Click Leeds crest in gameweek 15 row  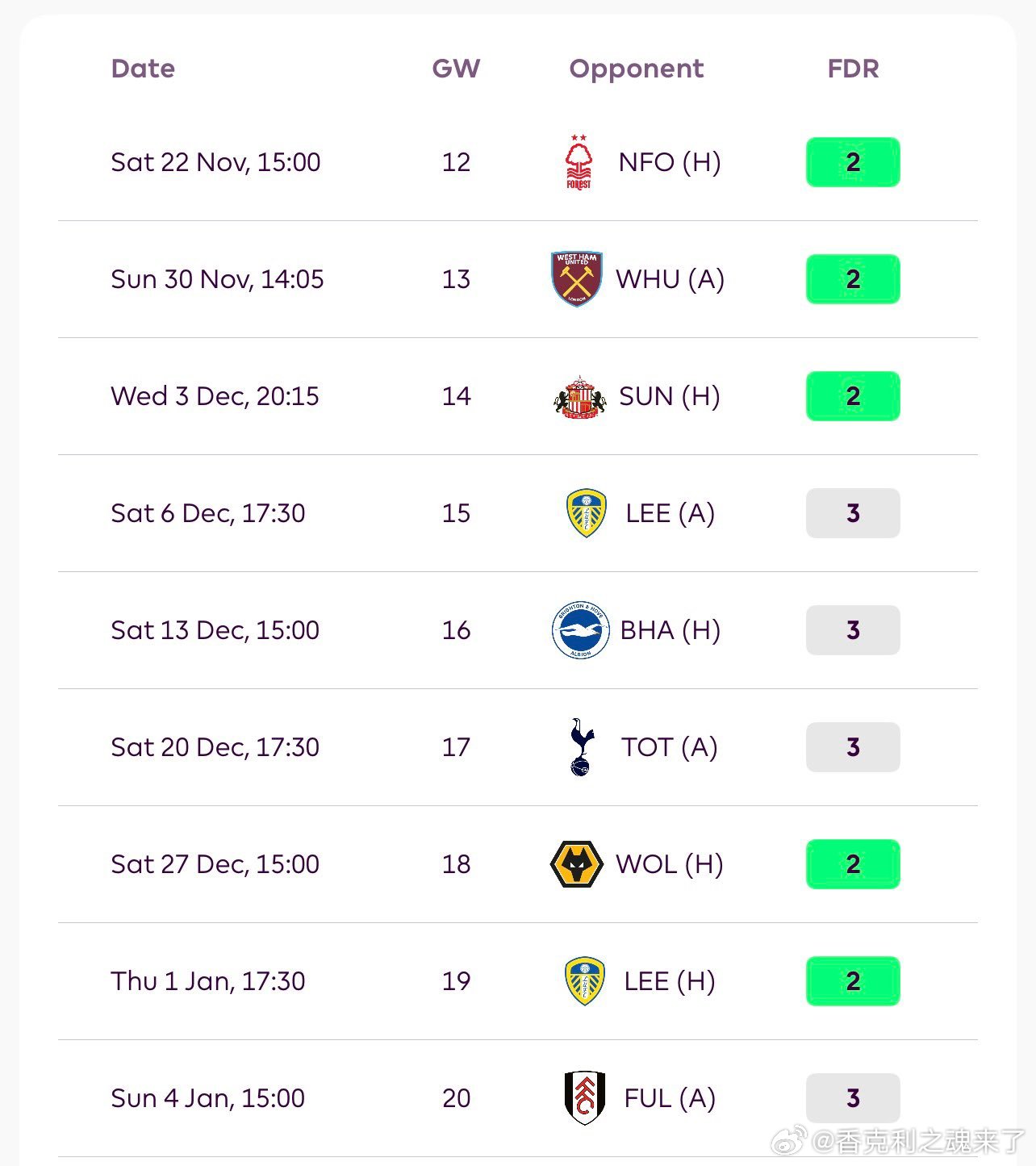586,513
